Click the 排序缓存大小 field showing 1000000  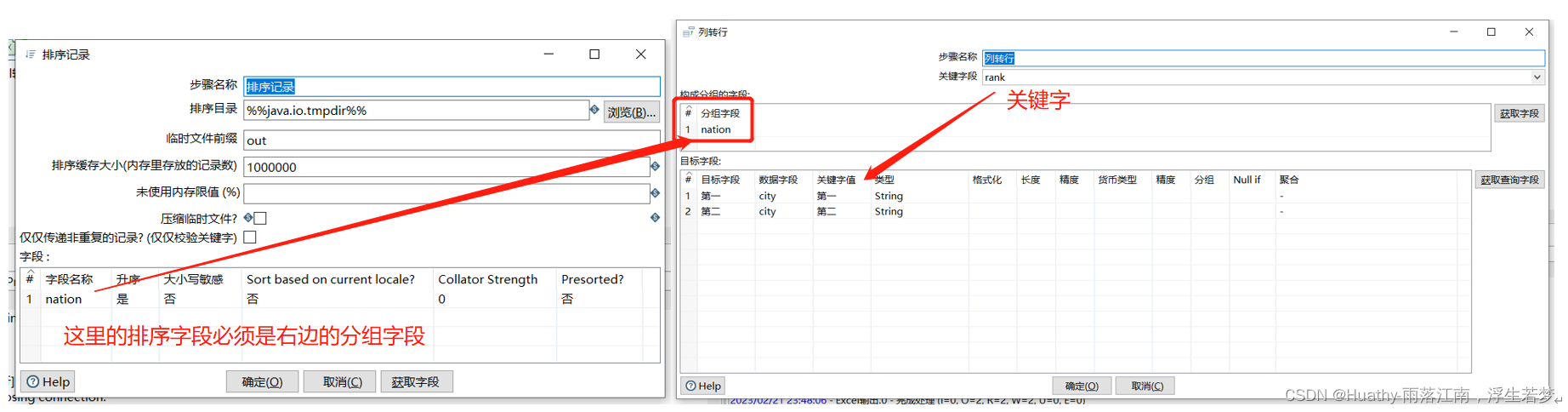[446, 167]
